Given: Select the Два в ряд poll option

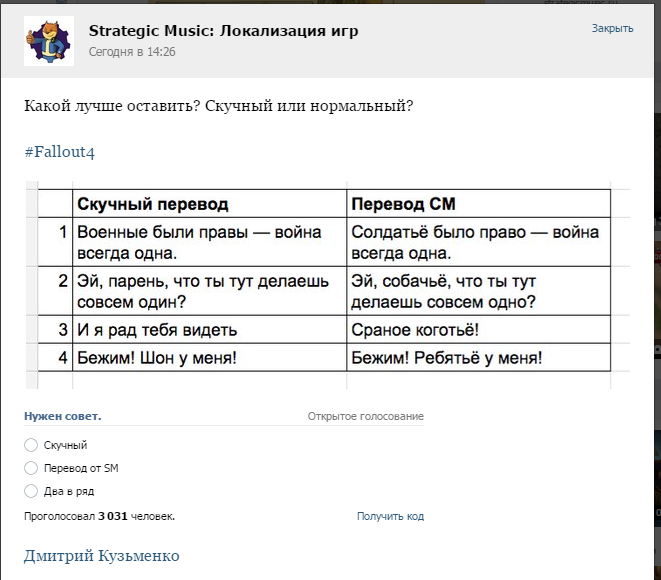Looking at the screenshot, I should point(59,491).
